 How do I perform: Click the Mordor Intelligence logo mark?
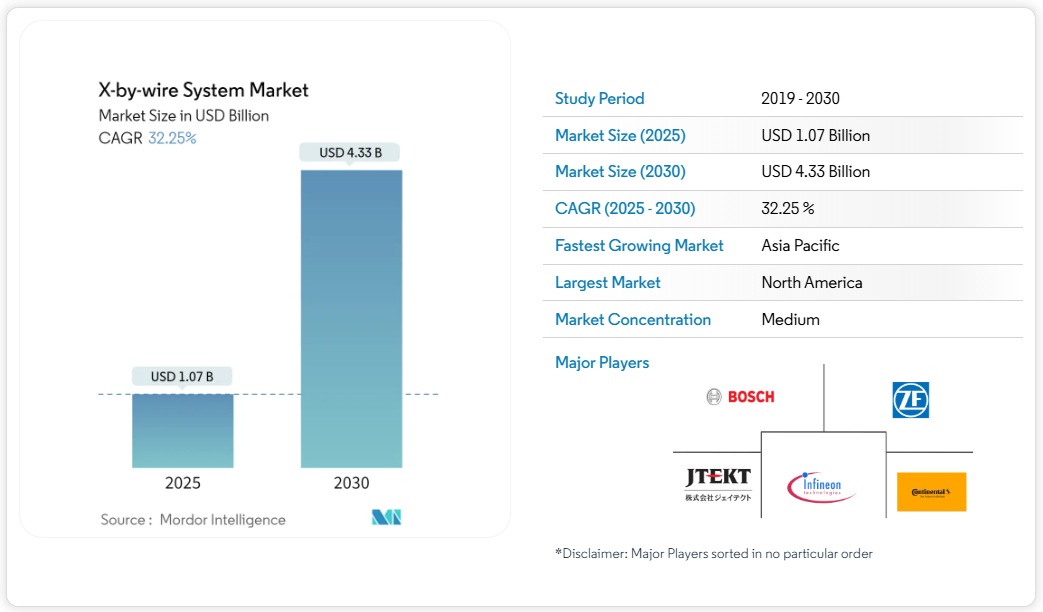(x=386, y=517)
